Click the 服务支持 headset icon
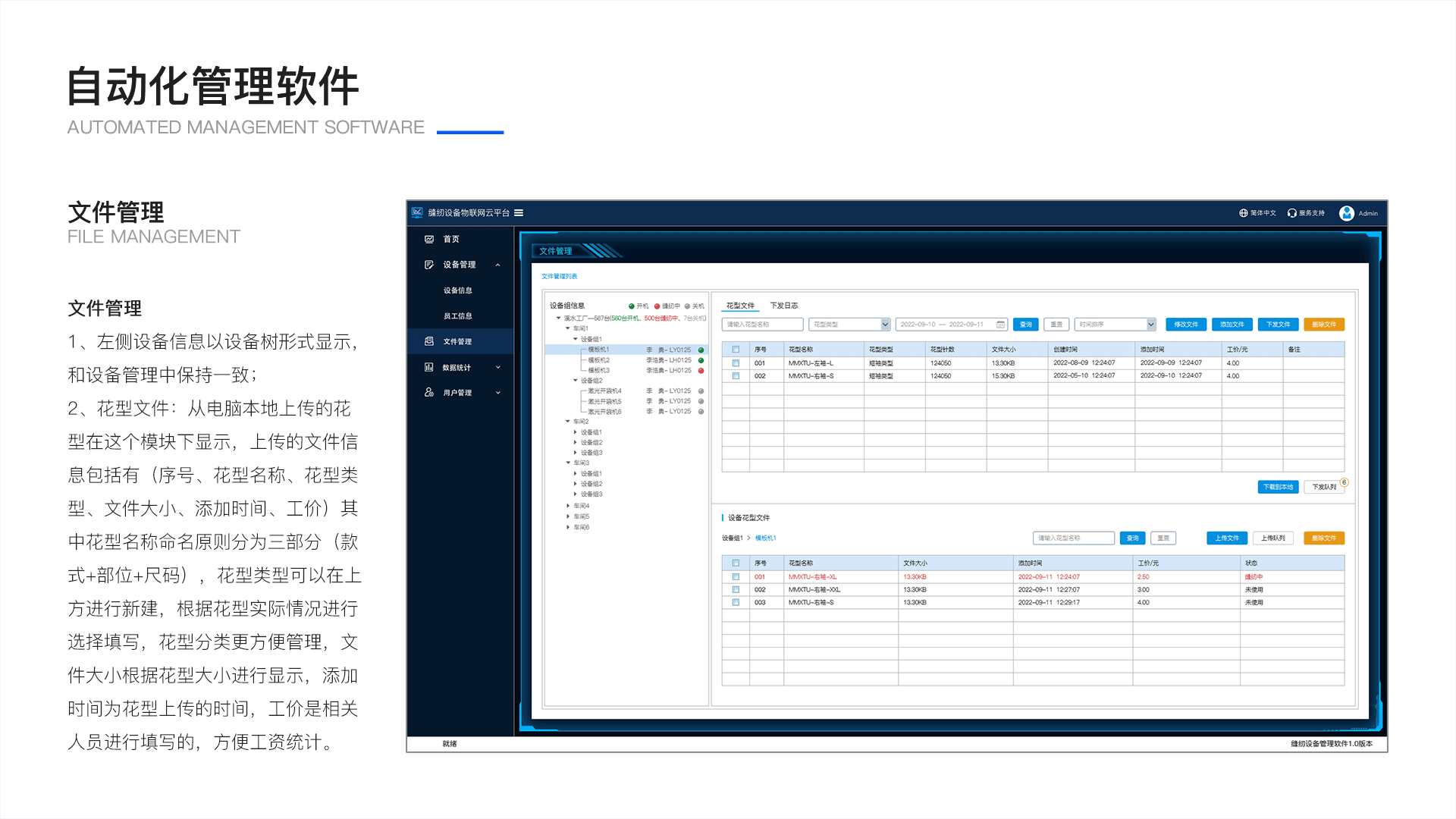Screen dimensions: 1456x819 click(x=1292, y=213)
